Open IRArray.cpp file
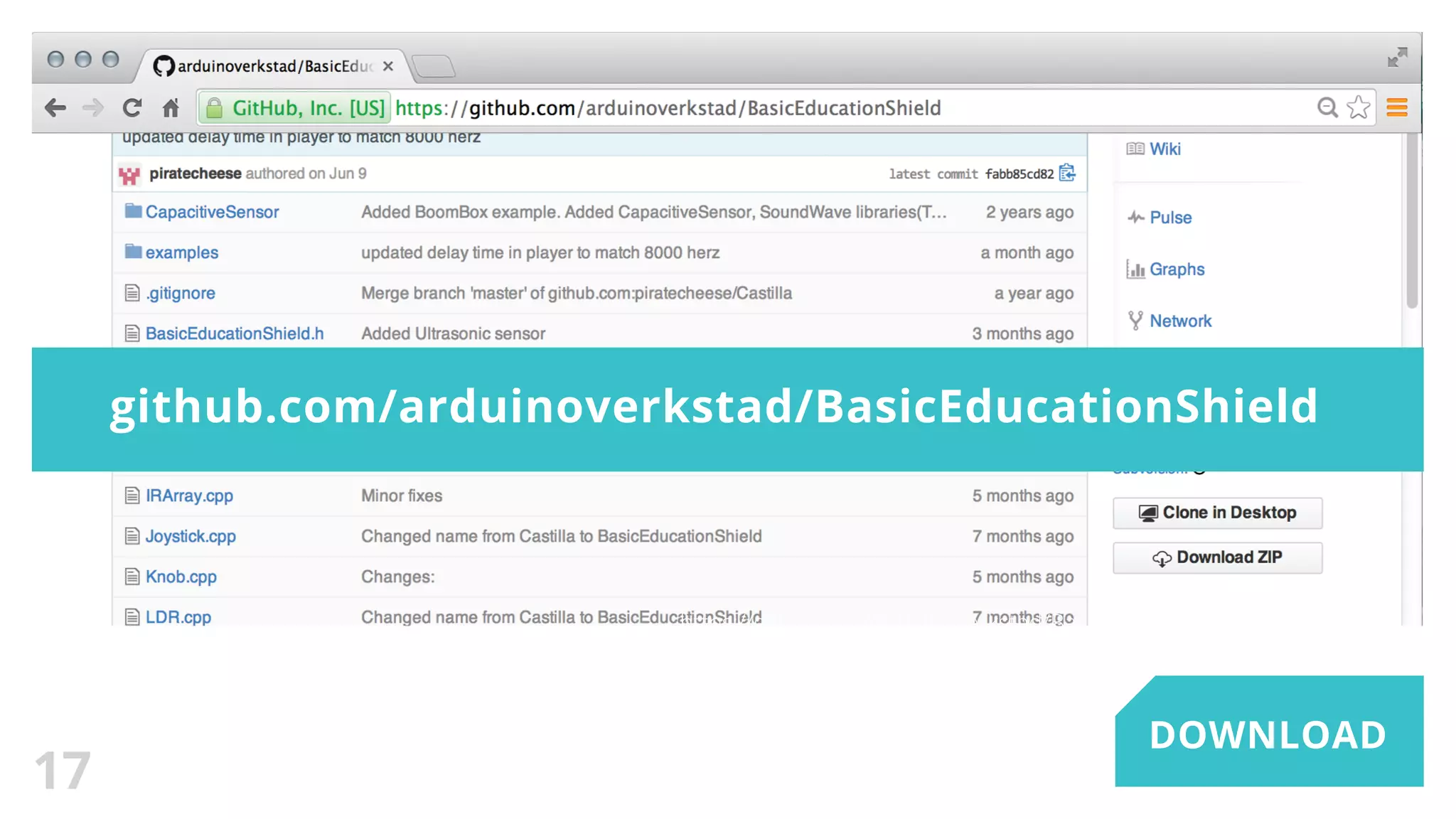1456x819 pixels. pos(189,496)
